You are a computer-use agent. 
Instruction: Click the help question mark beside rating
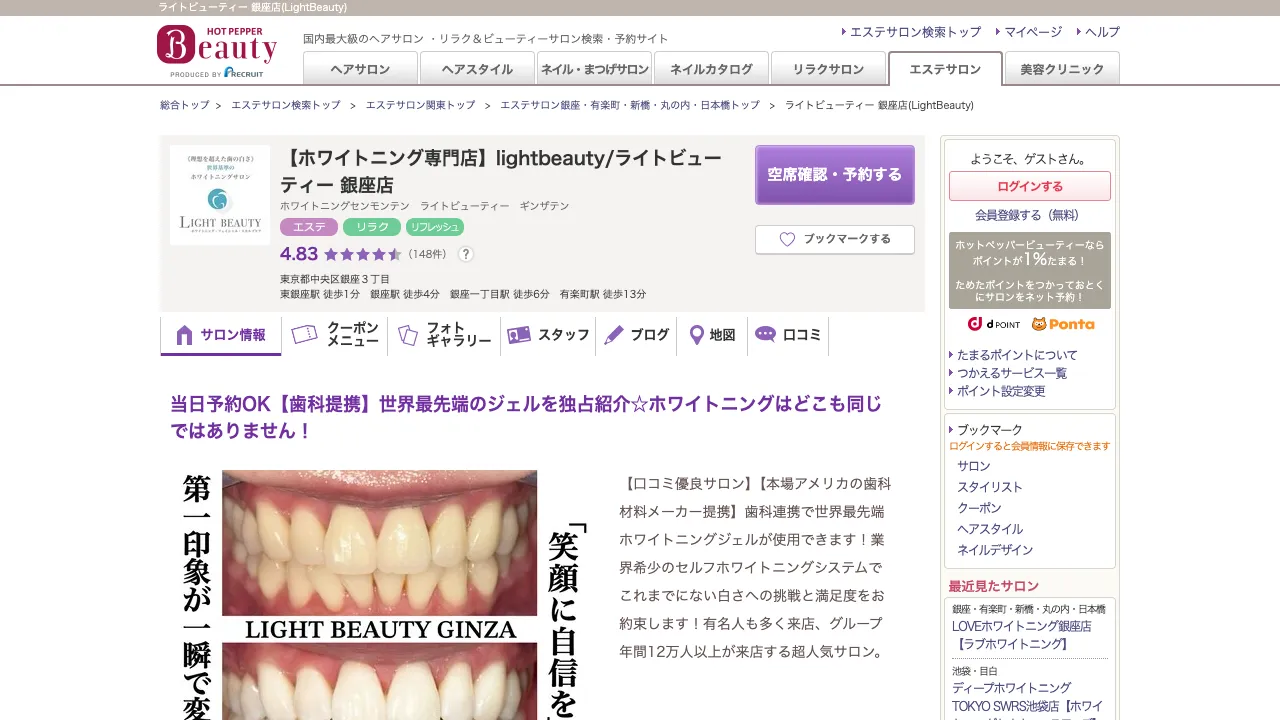point(465,254)
